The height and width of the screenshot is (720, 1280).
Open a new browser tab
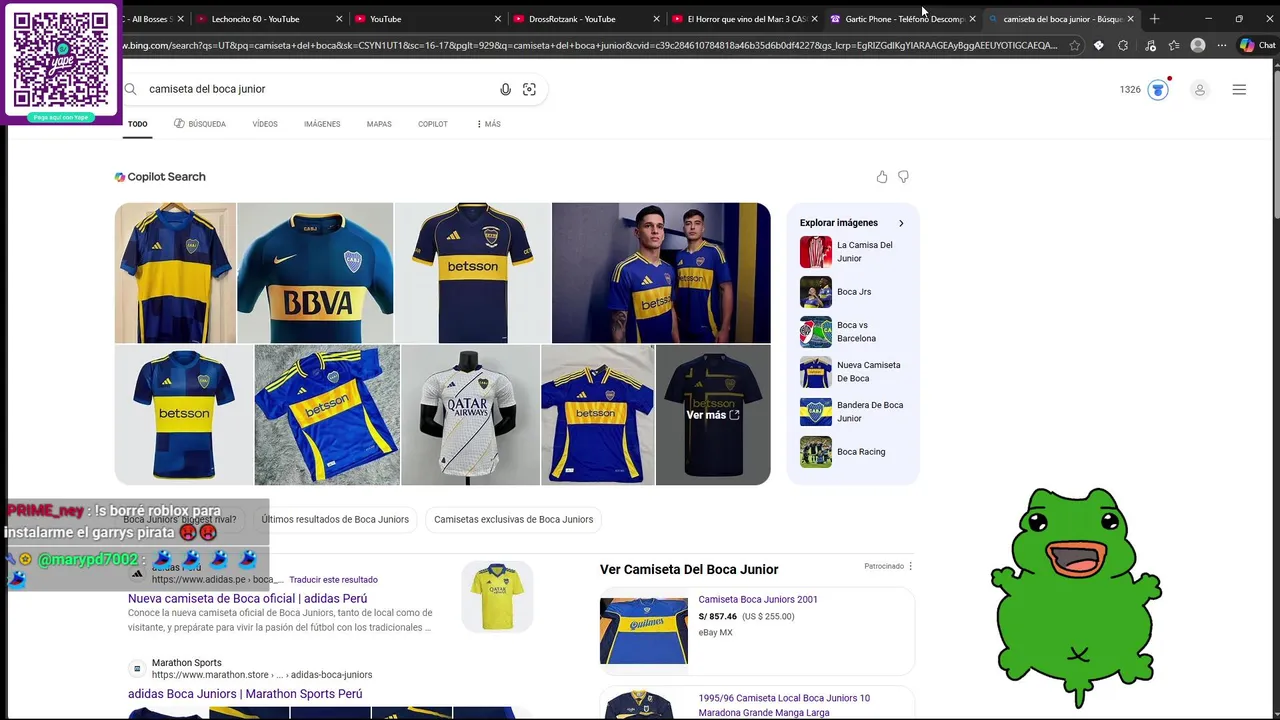(1154, 19)
